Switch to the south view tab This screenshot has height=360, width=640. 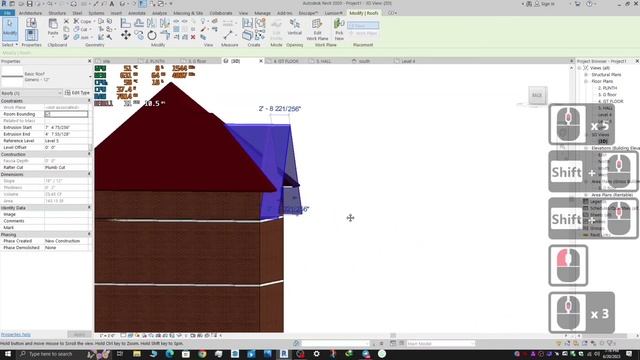point(364,61)
